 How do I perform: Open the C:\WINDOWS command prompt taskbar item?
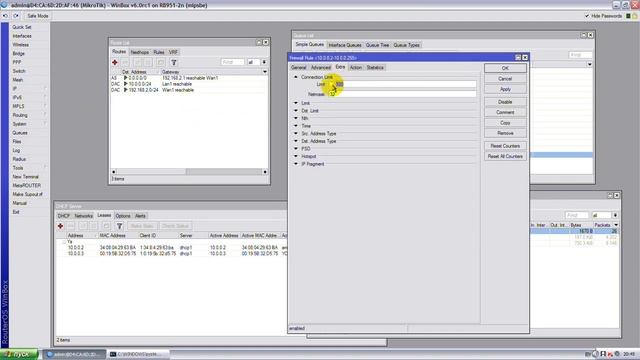[139, 354]
